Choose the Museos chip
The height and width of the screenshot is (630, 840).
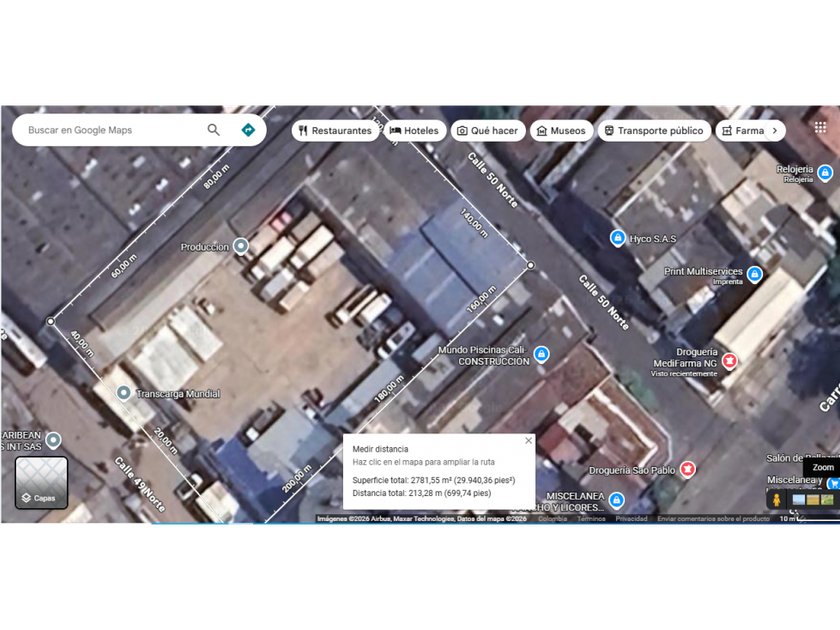pos(561,131)
